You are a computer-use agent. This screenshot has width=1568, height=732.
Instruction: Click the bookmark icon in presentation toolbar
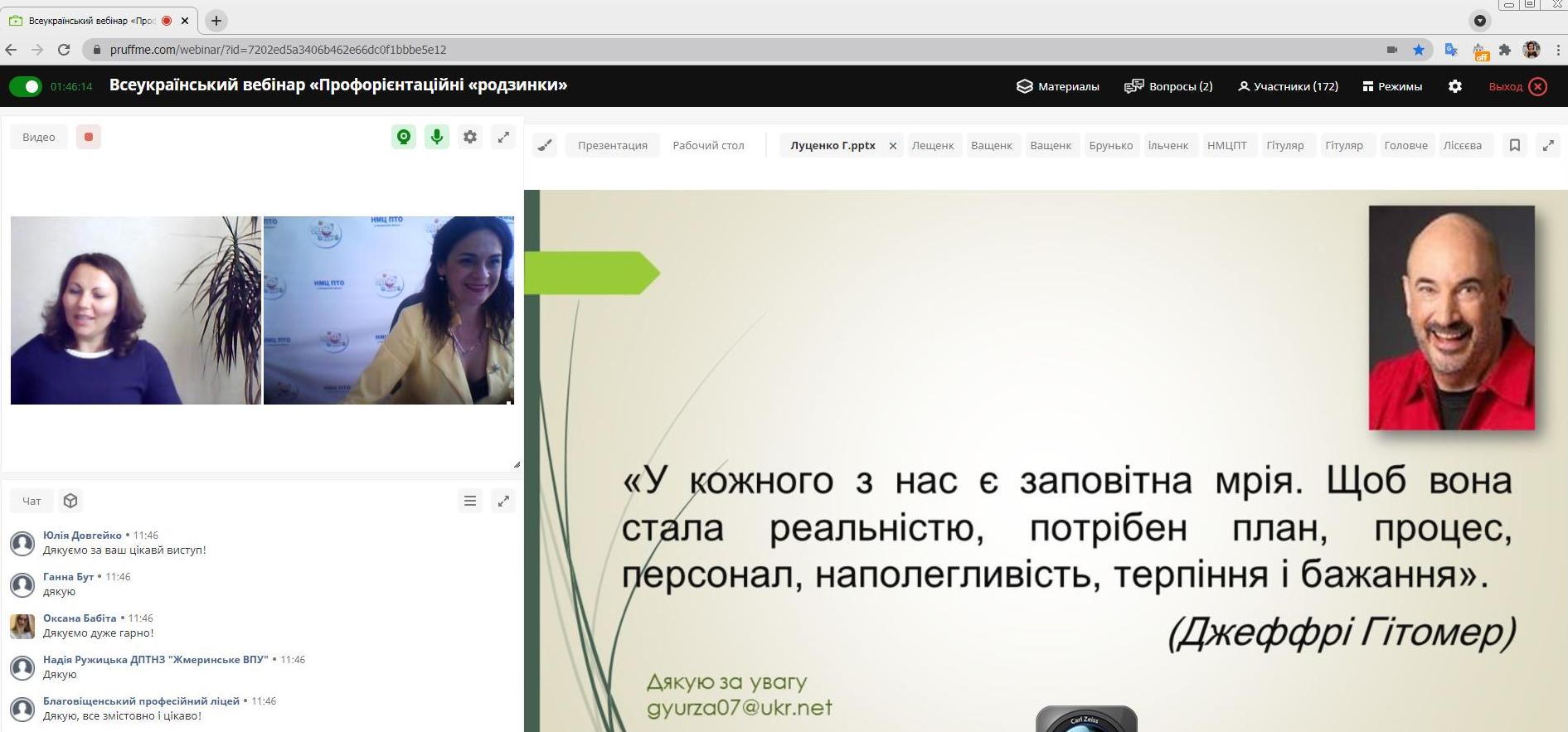point(1515,145)
